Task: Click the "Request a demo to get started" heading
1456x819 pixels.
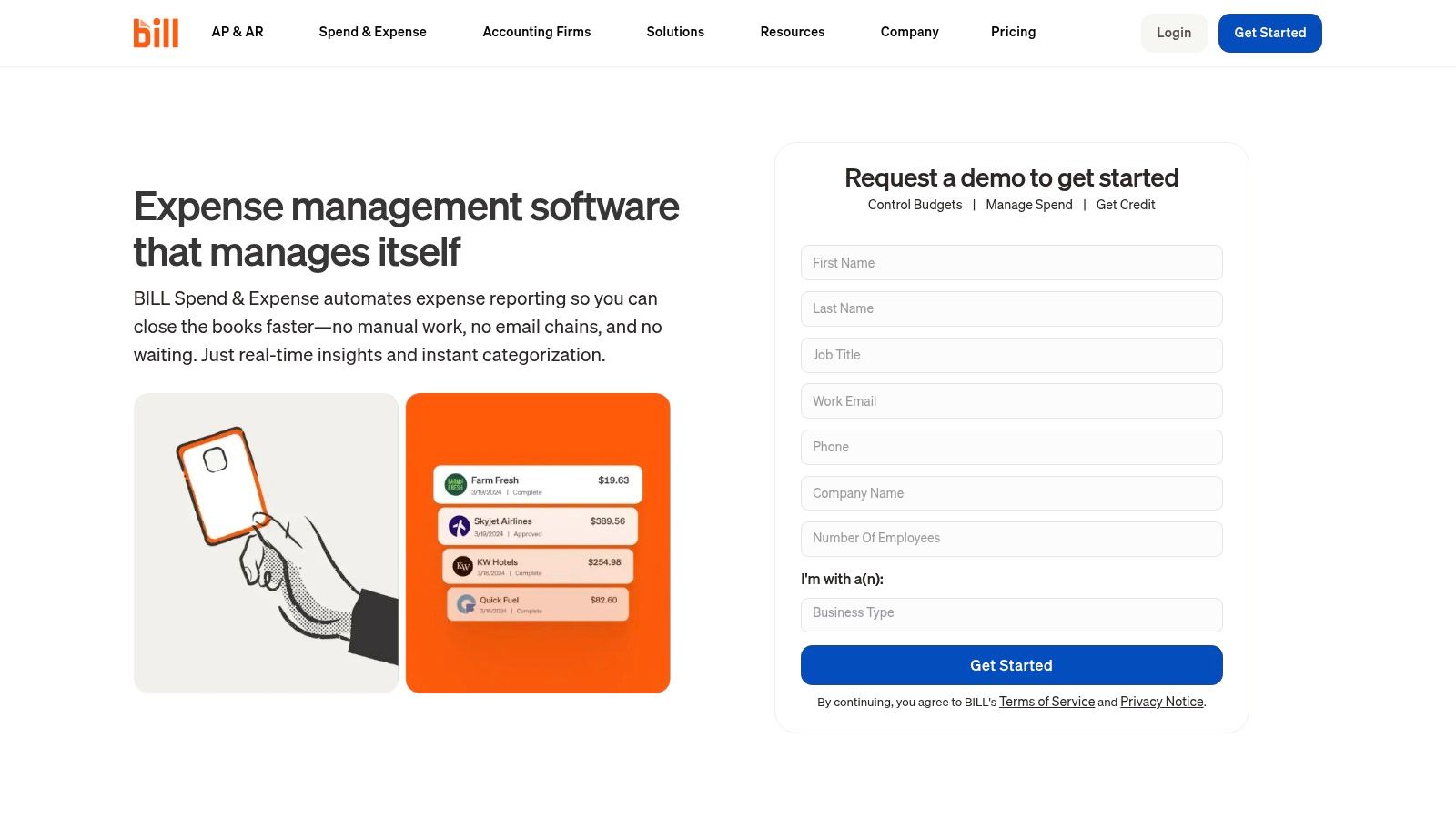Action: click(1012, 177)
